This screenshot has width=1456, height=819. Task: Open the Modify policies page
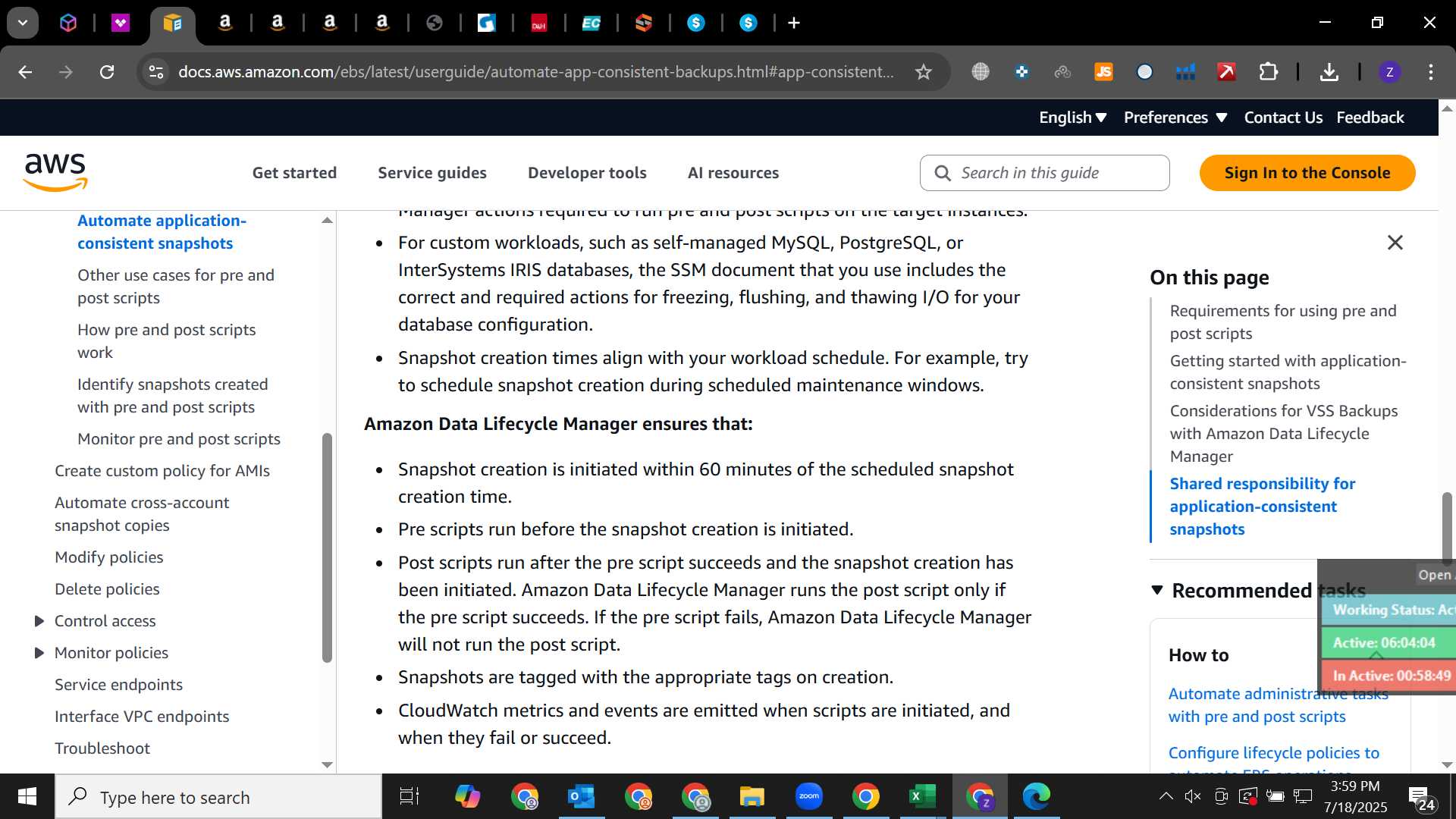click(109, 557)
